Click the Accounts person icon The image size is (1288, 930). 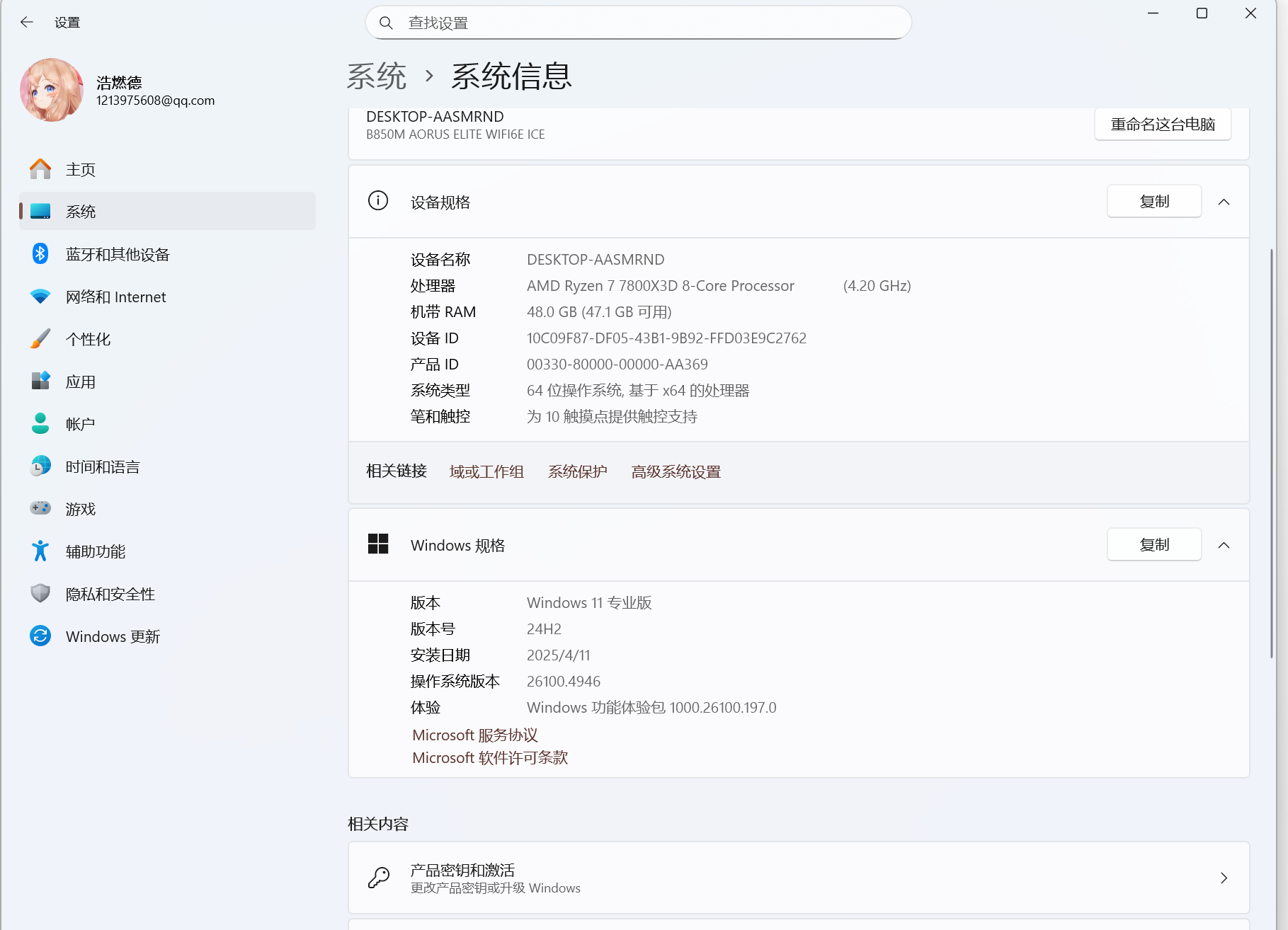(40, 423)
